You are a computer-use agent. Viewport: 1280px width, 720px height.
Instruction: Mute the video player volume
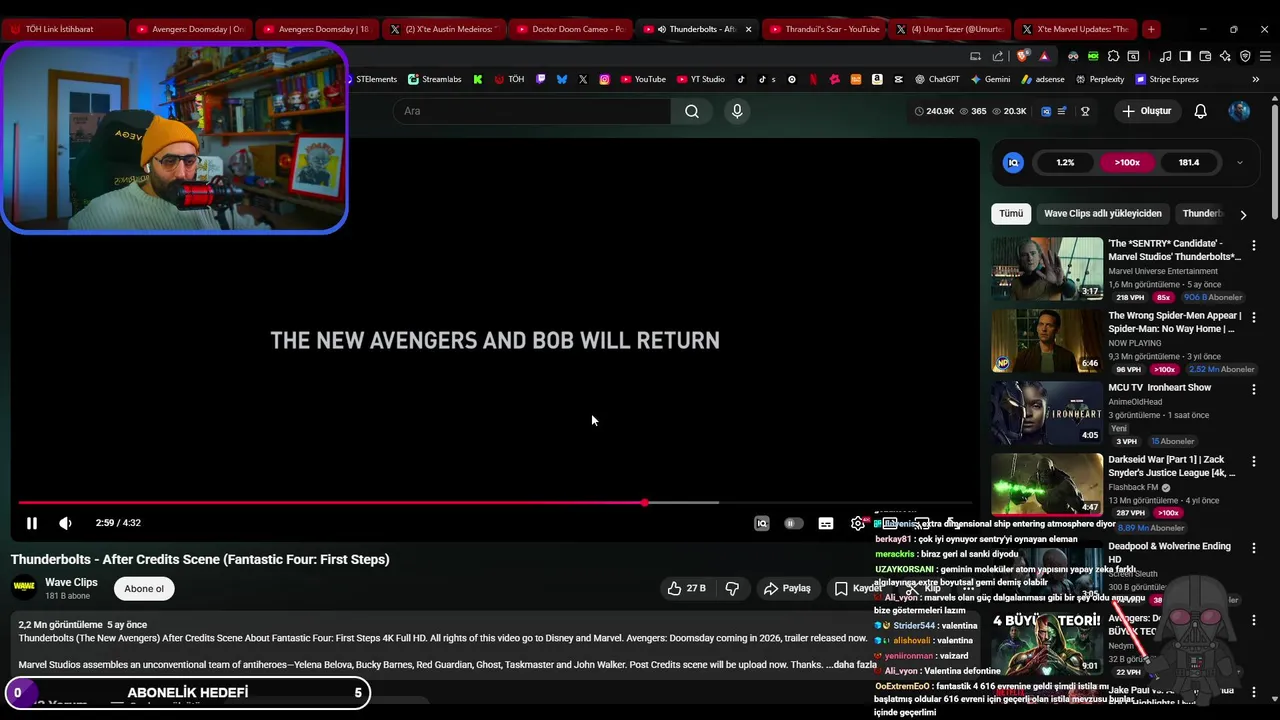point(65,523)
